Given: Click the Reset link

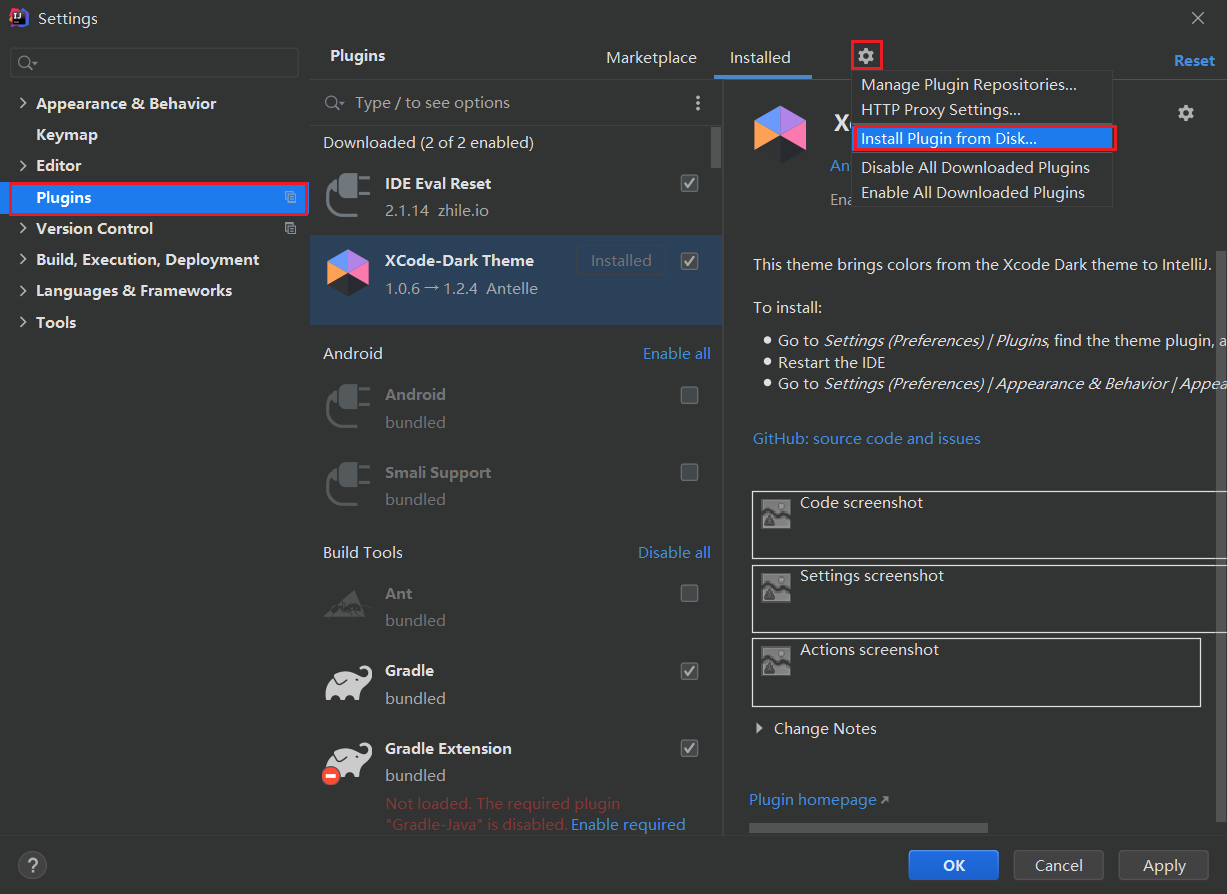Looking at the screenshot, I should [1194, 61].
